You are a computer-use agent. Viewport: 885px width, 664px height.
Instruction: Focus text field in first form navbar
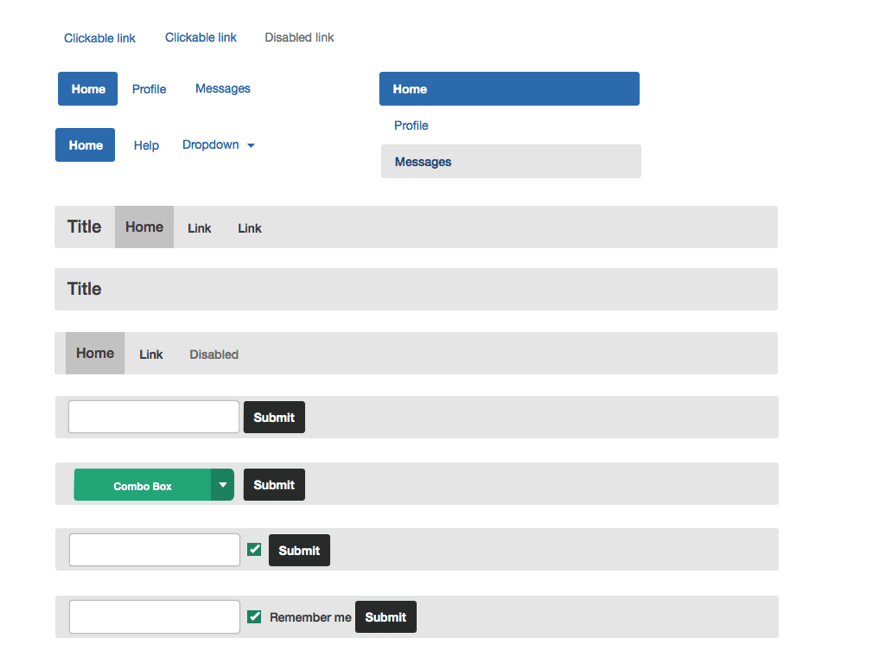pyautogui.click(x=154, y=417)
